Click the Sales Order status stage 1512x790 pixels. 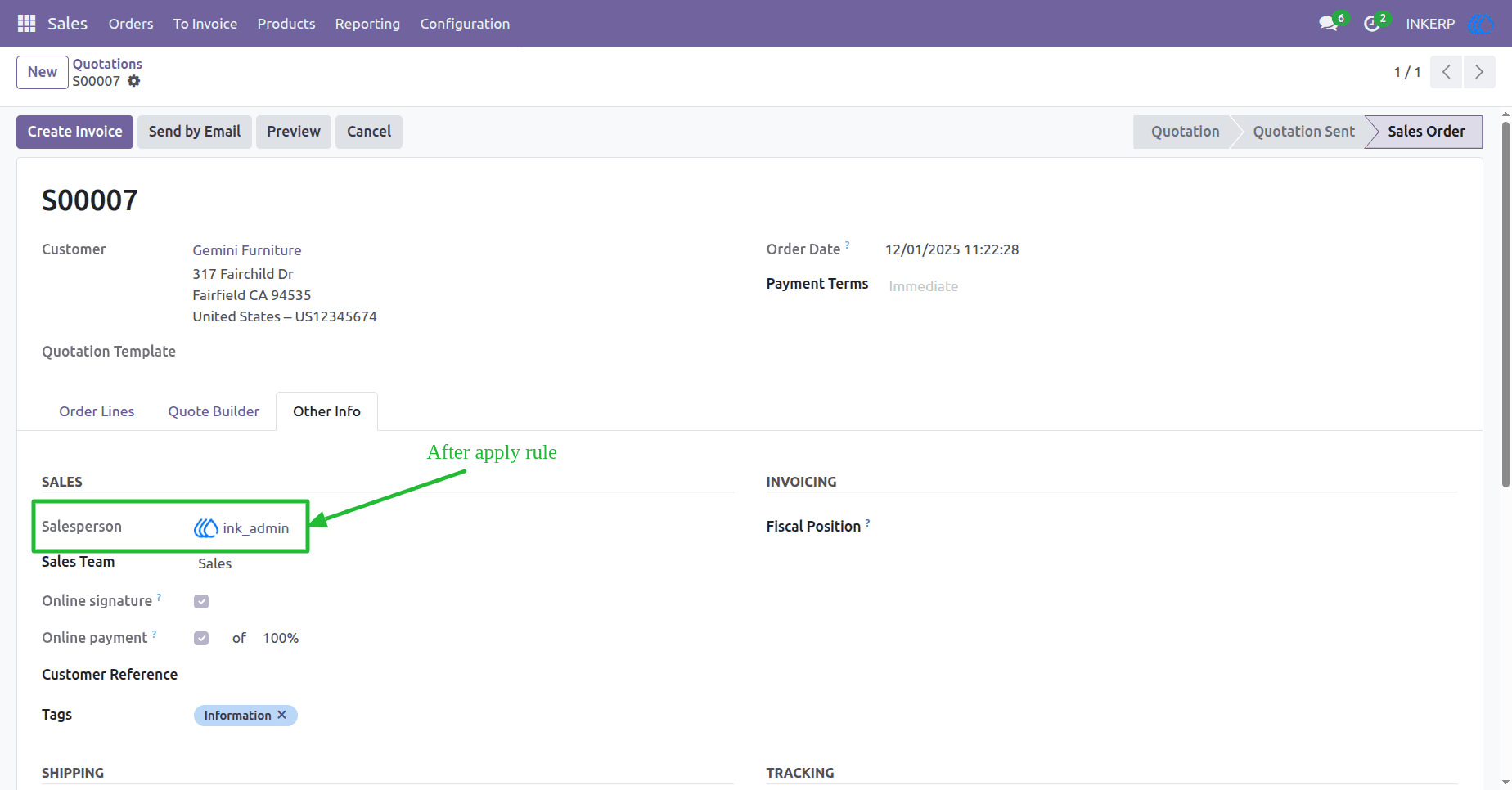tap(1426, 132)
